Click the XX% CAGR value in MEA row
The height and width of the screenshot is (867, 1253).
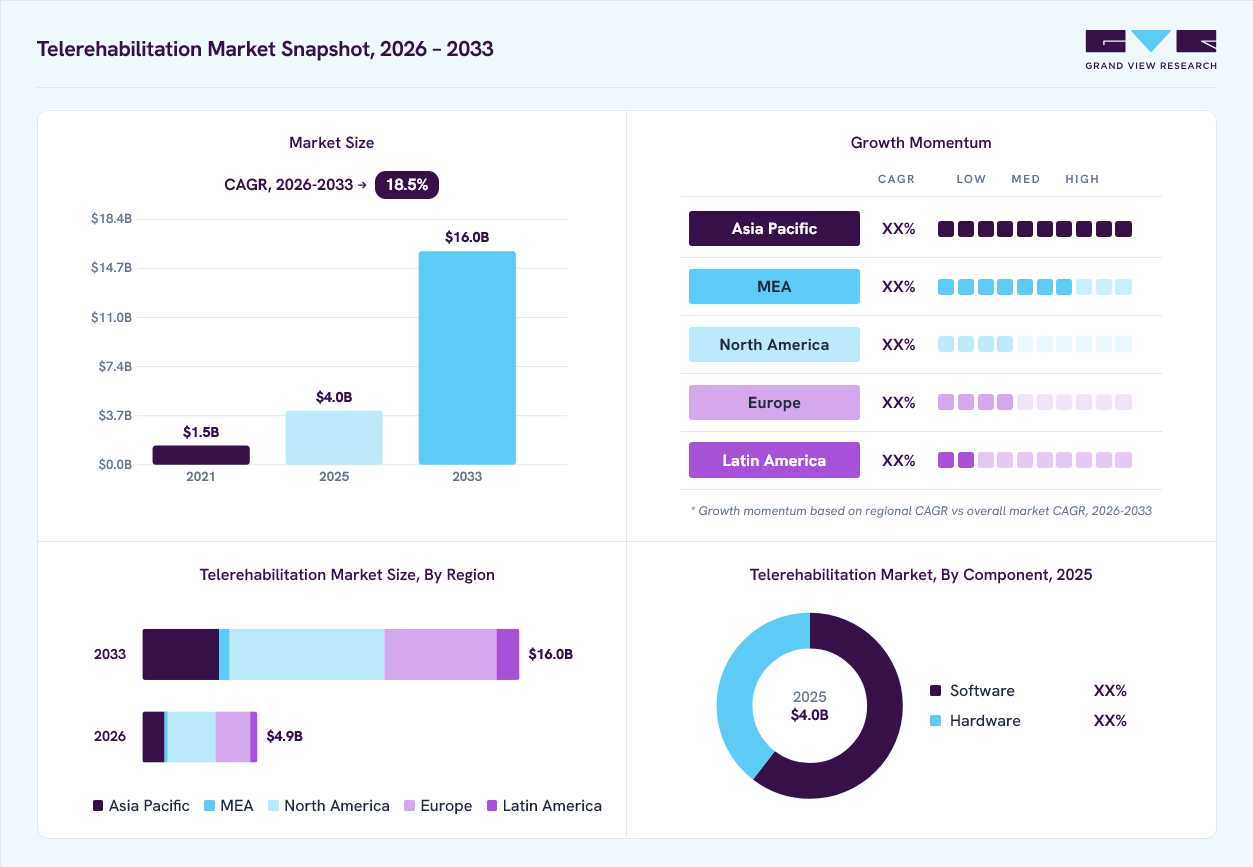(x=898, y=286)
